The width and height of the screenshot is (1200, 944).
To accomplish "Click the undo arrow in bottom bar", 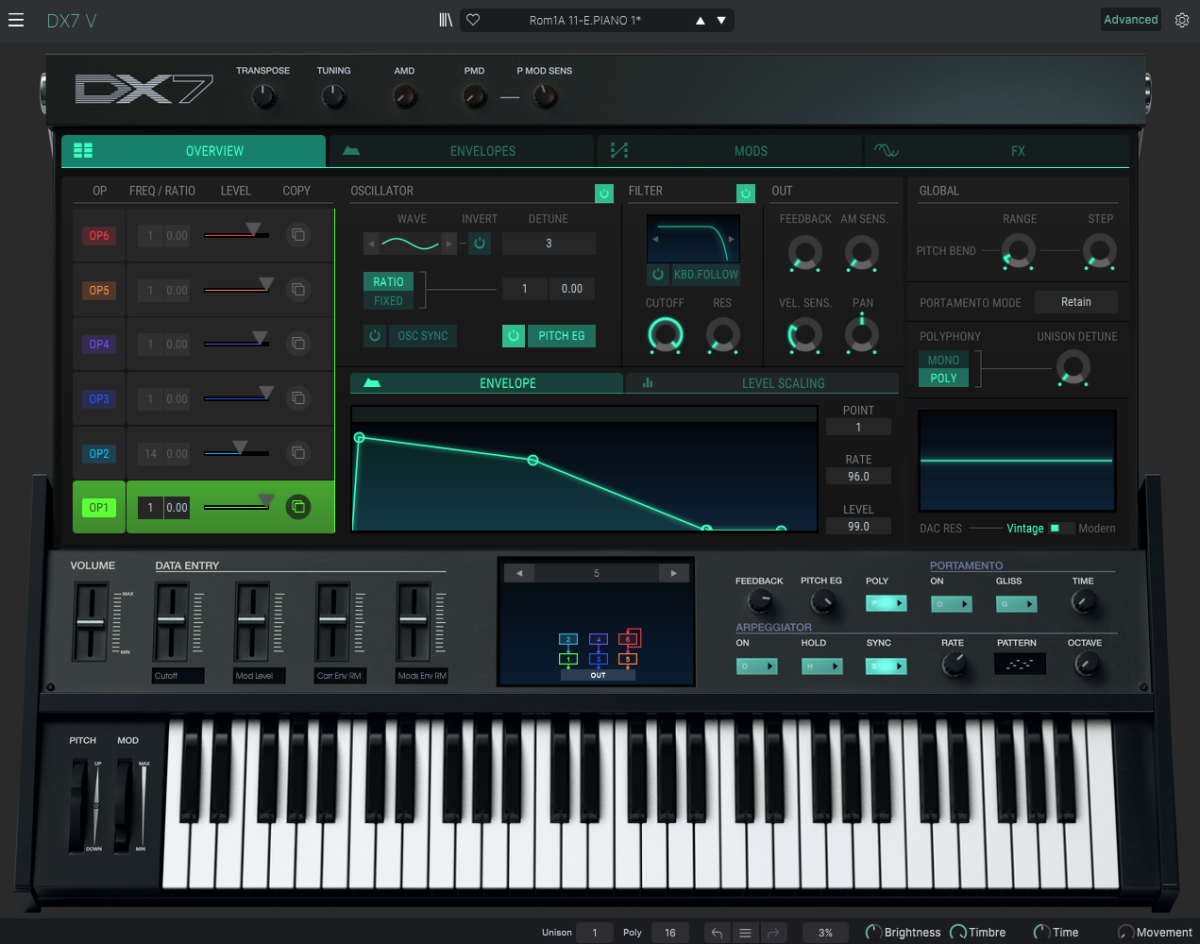I will [717, 932].
